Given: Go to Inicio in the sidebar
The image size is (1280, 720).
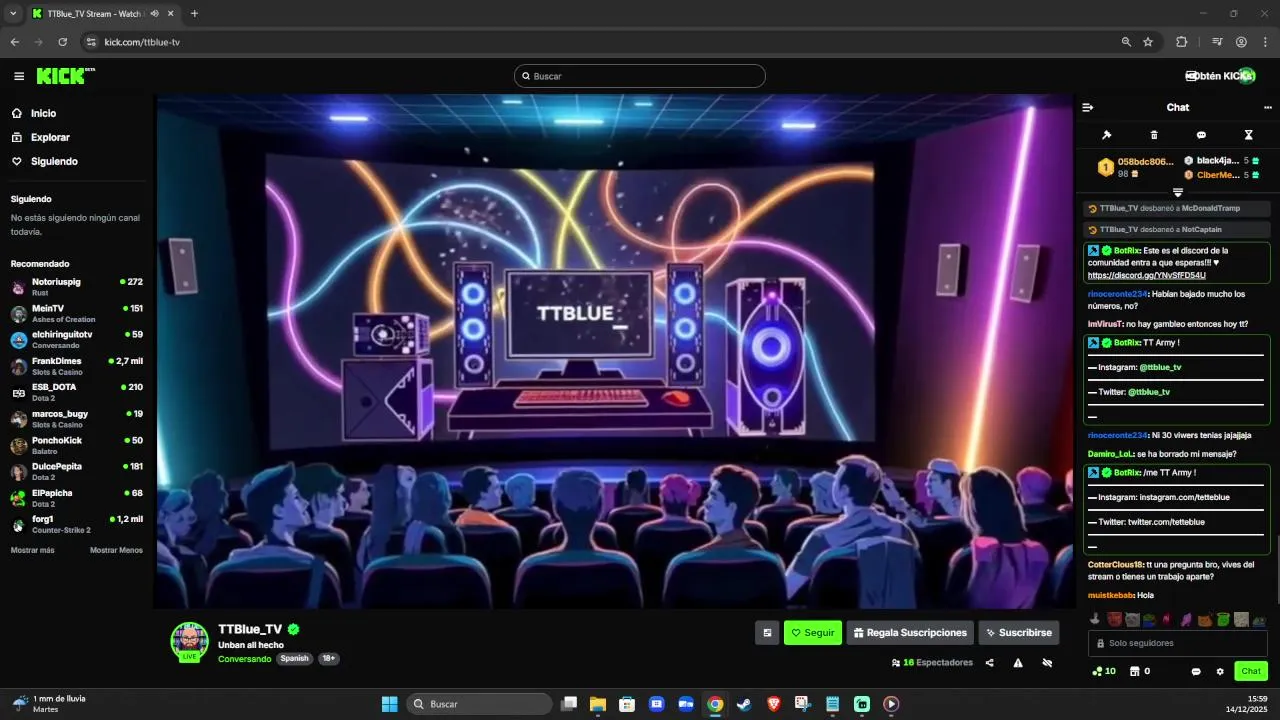Looking at the screenshot, I should [34, 114].
